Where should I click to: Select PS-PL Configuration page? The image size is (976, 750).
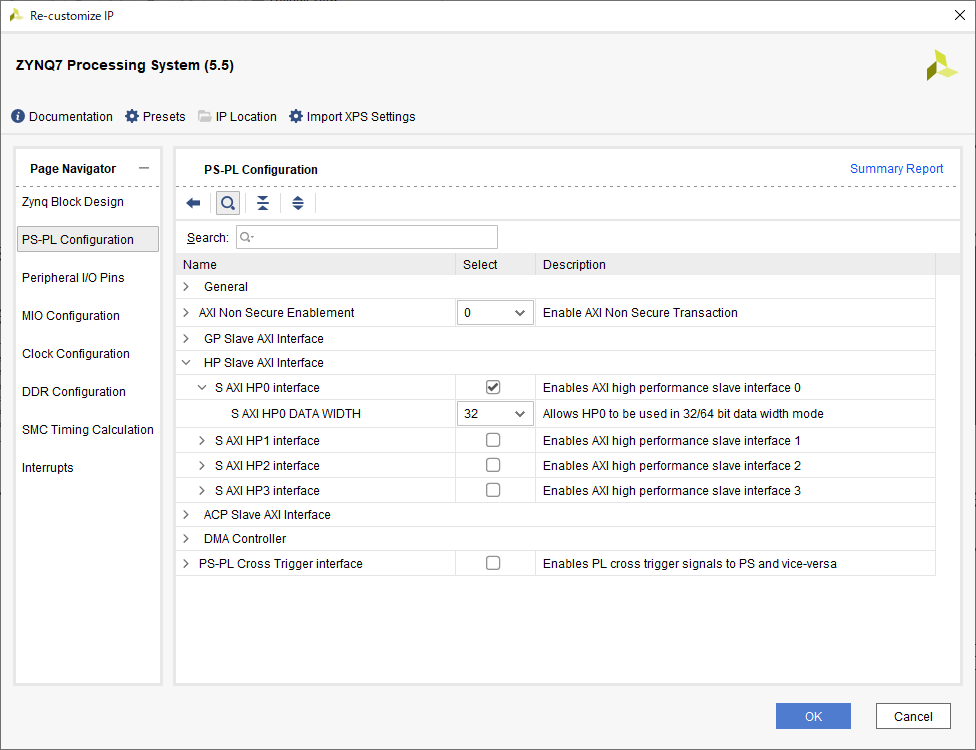pyautogui.click(x=88, y=239)
